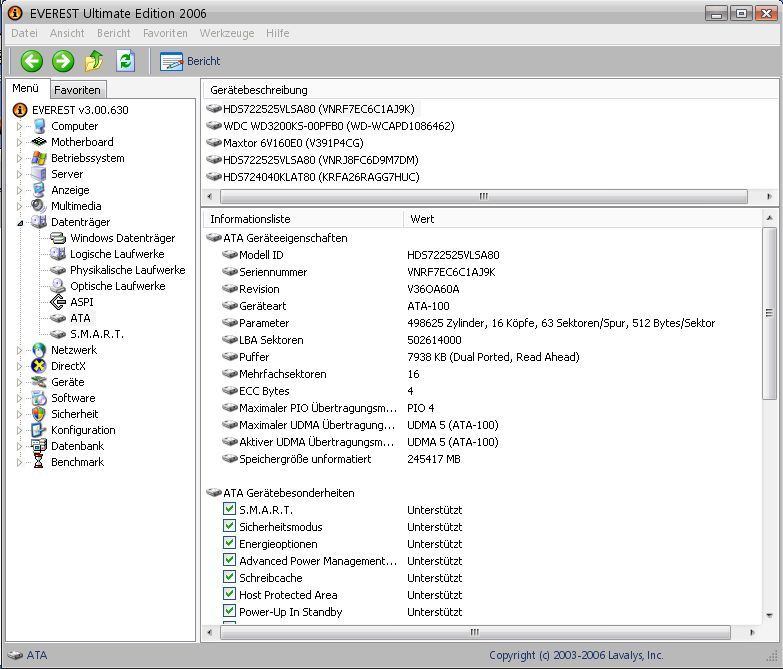Open the Bericht menu in menu bar
This screenshot has height=669, width=783.
point(113,33)
